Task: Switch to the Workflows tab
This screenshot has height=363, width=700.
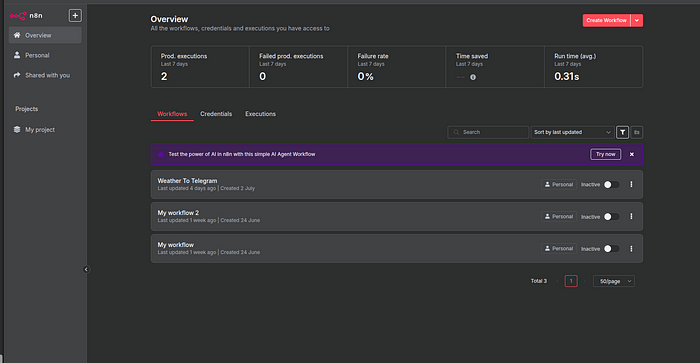Action: point(172,114)
